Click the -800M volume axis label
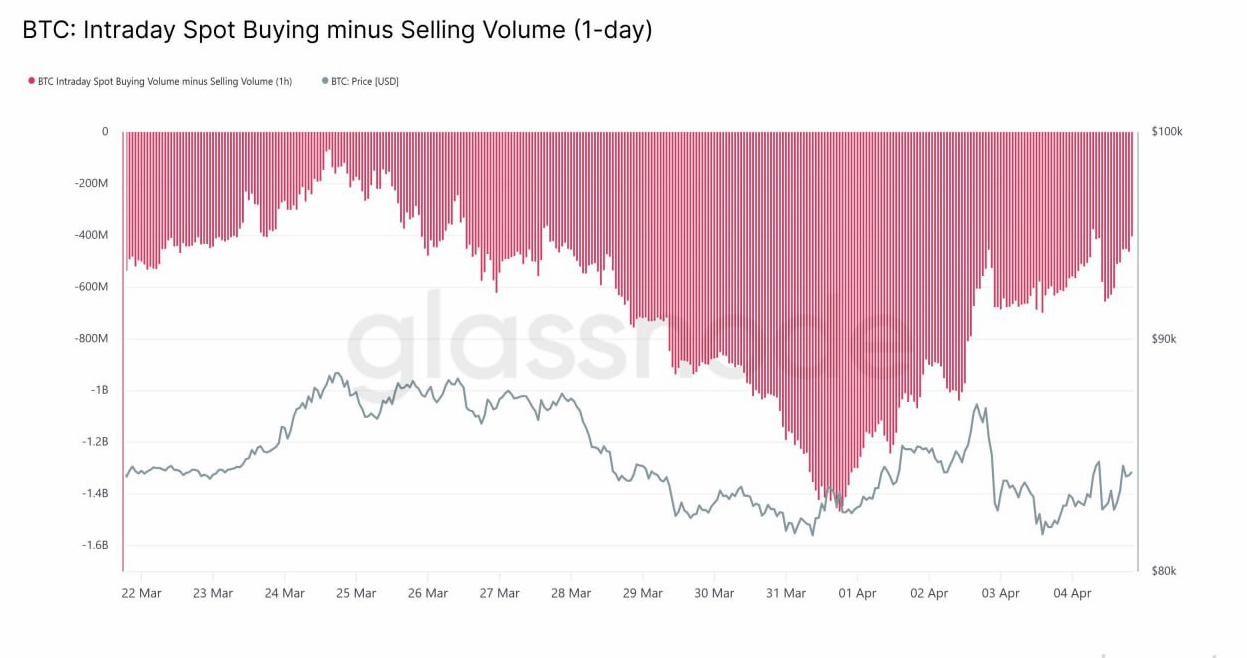Image resolution: width=1247 pixels, height=658 pixels. pyautogui.click(x=91, y=338)
